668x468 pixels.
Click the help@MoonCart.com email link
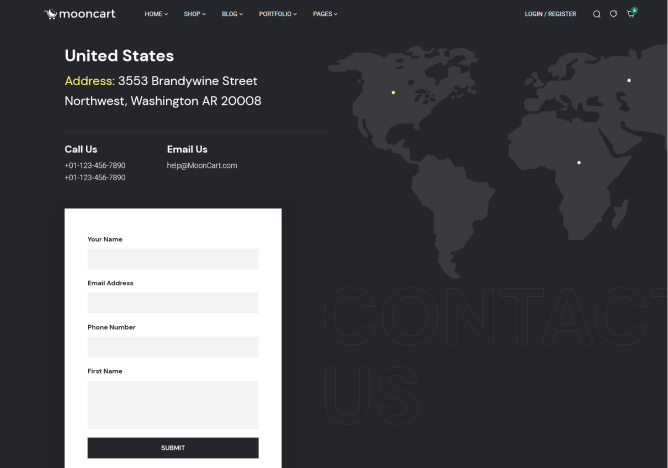pyautogui.click(x=202, y=165)
